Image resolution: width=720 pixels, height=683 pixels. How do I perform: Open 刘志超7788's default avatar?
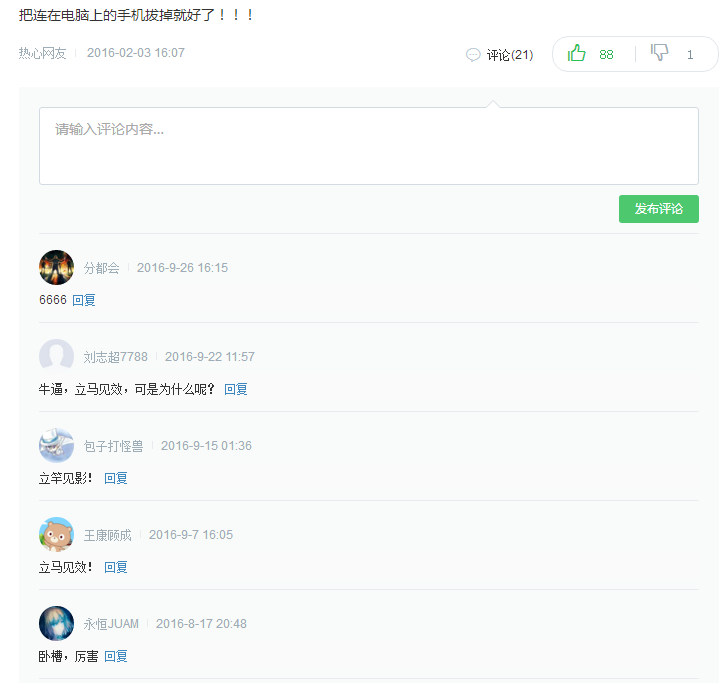(56, 356)
